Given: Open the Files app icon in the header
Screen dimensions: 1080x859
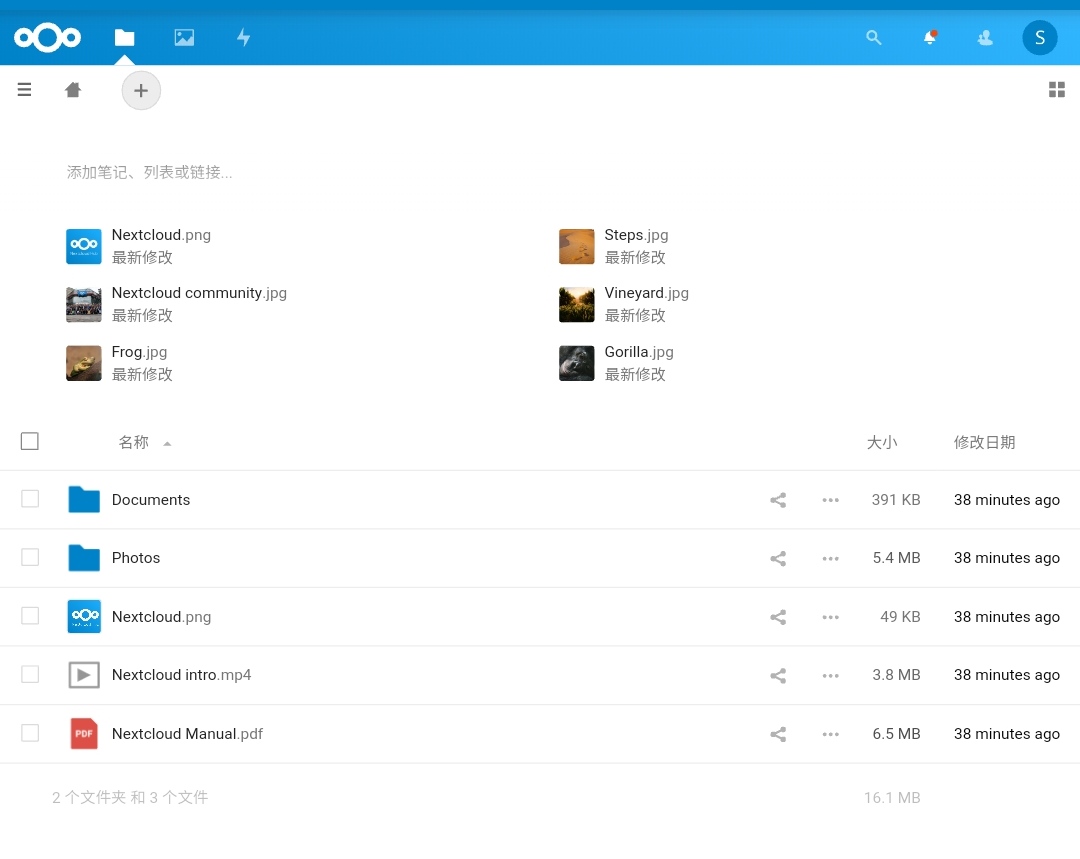Looking at the screenshot, I should 125,37.
